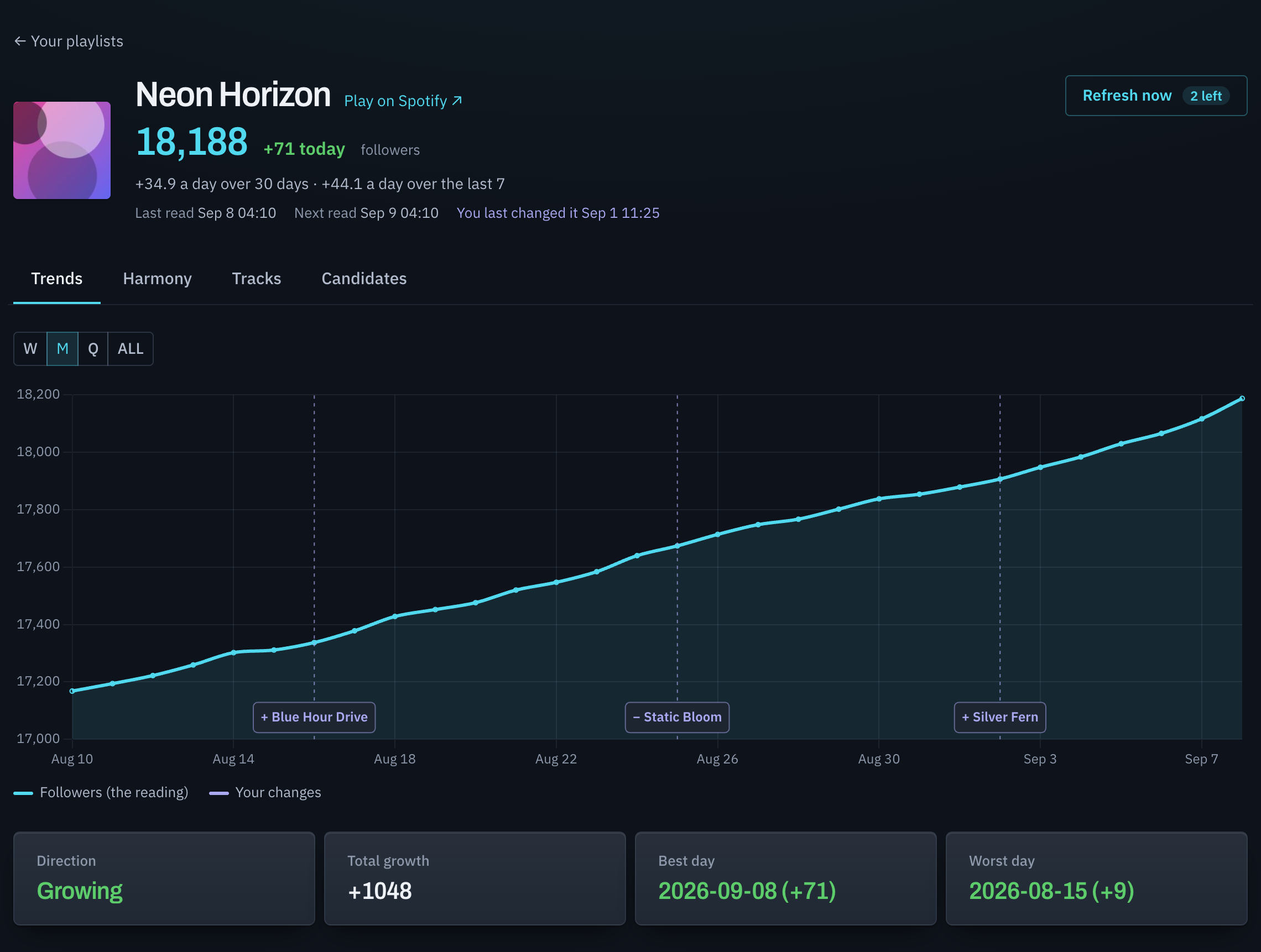Open the Tracks tab
Viewport: 1261px width, 952px height.
(x=257, y=279)
